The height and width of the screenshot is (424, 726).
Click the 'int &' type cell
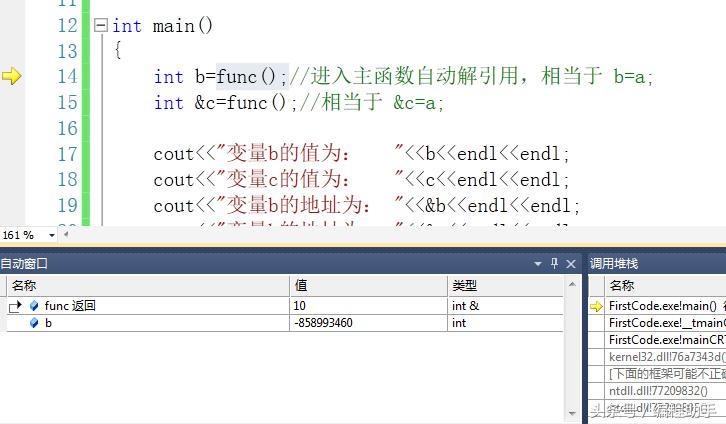coord(506,306)
